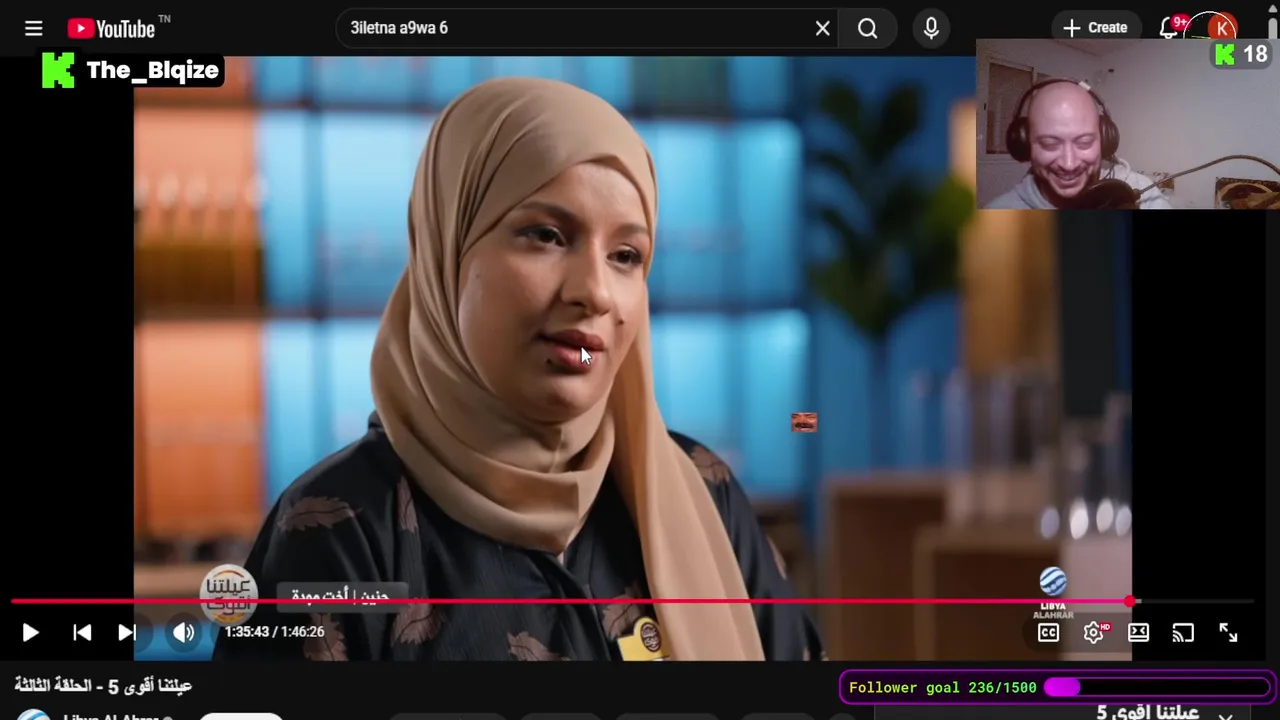Click the search magnifier button
The width and height of the screenshot is (1280, 720).
[x=868, y=28]
